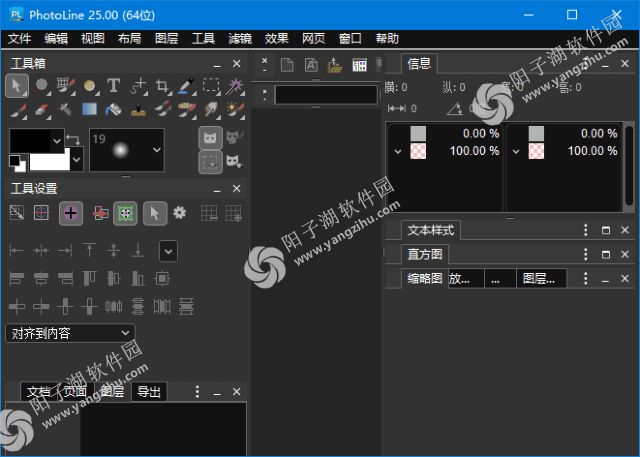The width and height of the screenshot is (640, 457).
Task: Switch to the 缩略图 tab
Action: (425, 279)
